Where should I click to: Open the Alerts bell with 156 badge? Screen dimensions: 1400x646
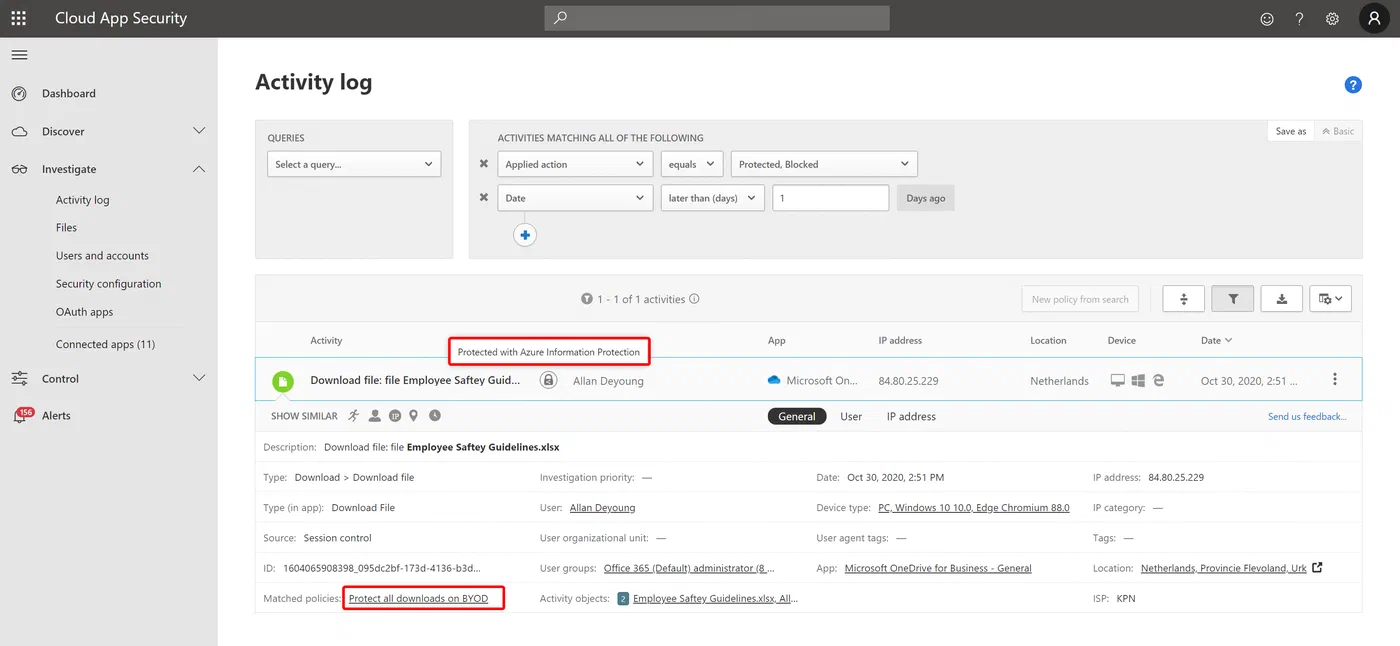[x=21, y=415]
